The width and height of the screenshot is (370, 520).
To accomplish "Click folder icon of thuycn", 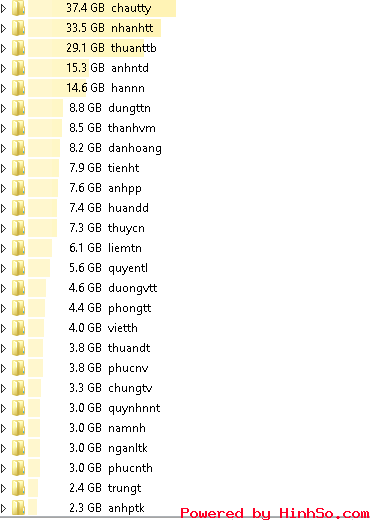I will (x=18, y=228).
